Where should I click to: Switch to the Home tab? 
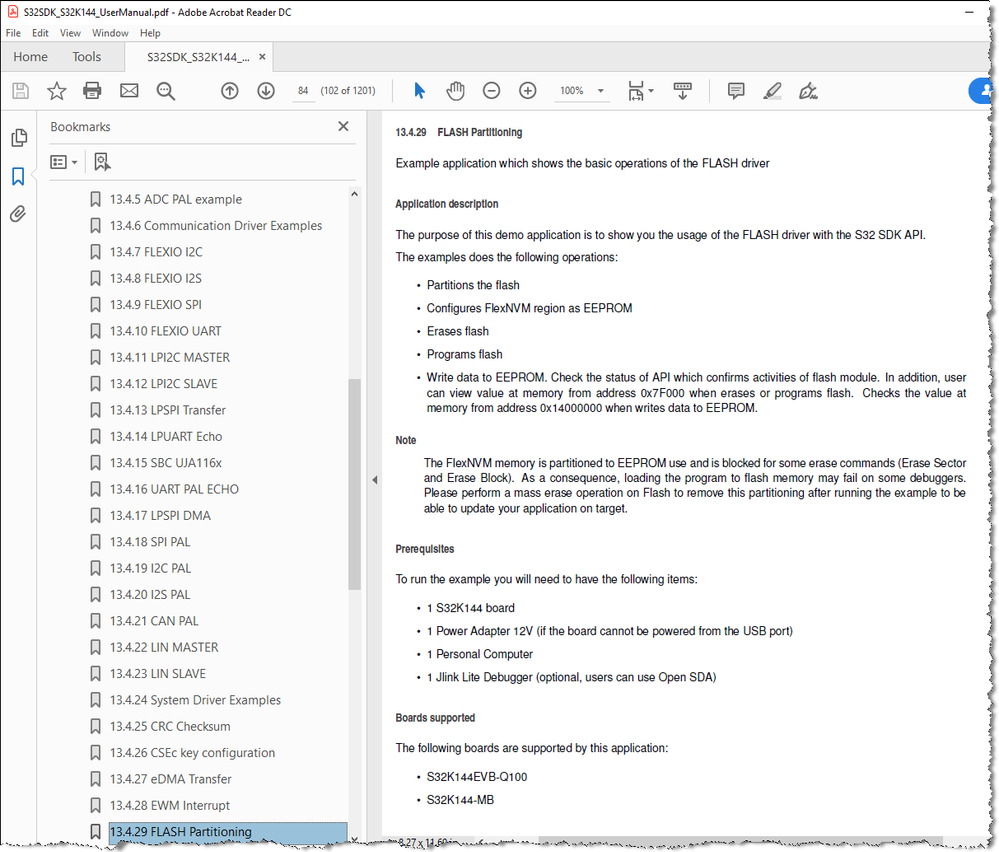(31, 57)
